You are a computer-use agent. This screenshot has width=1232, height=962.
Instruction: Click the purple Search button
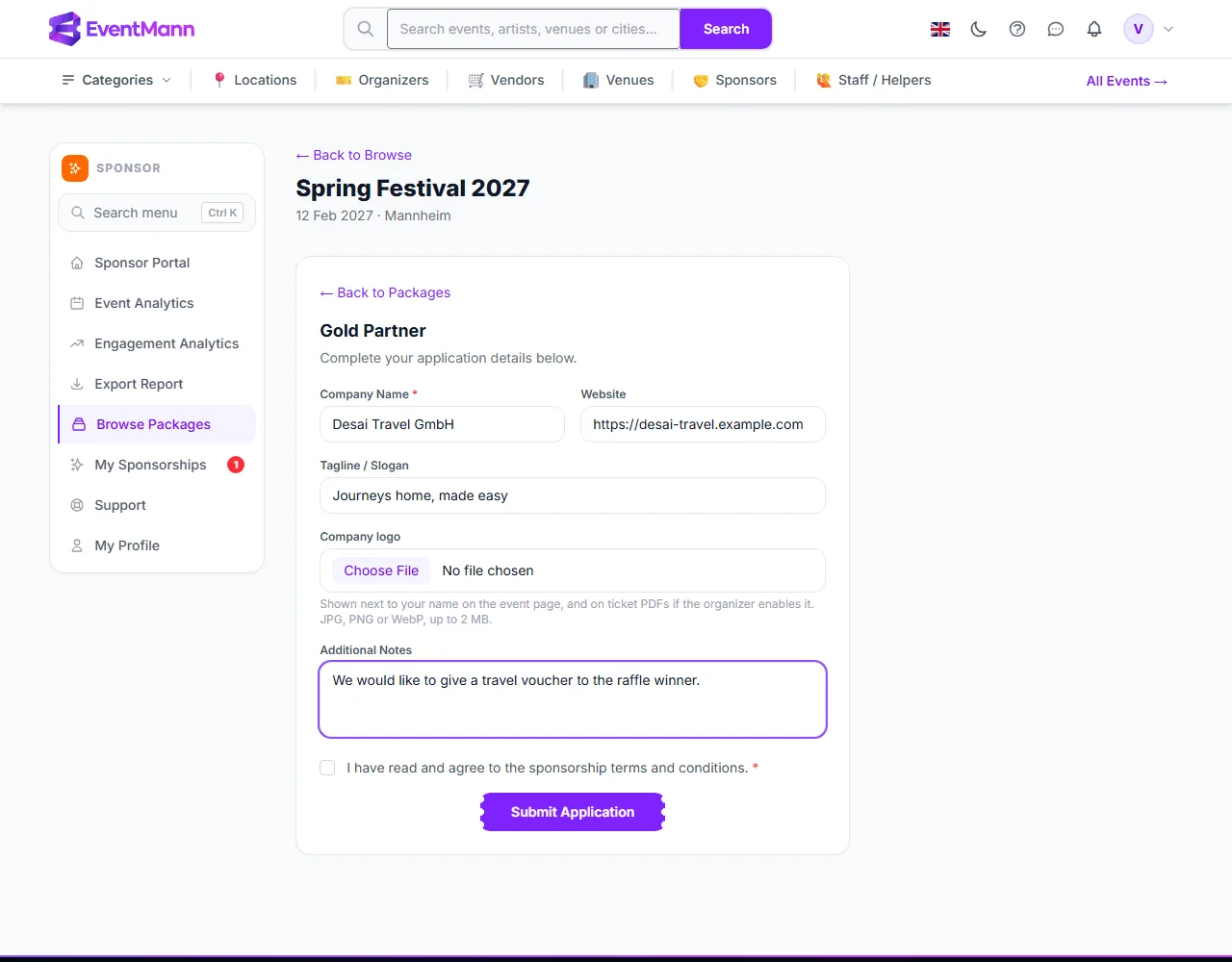coord(726,29)
